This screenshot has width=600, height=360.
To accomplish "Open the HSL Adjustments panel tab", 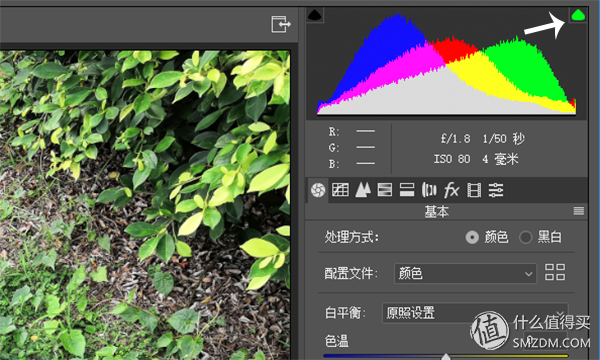I will coord(385,190).
